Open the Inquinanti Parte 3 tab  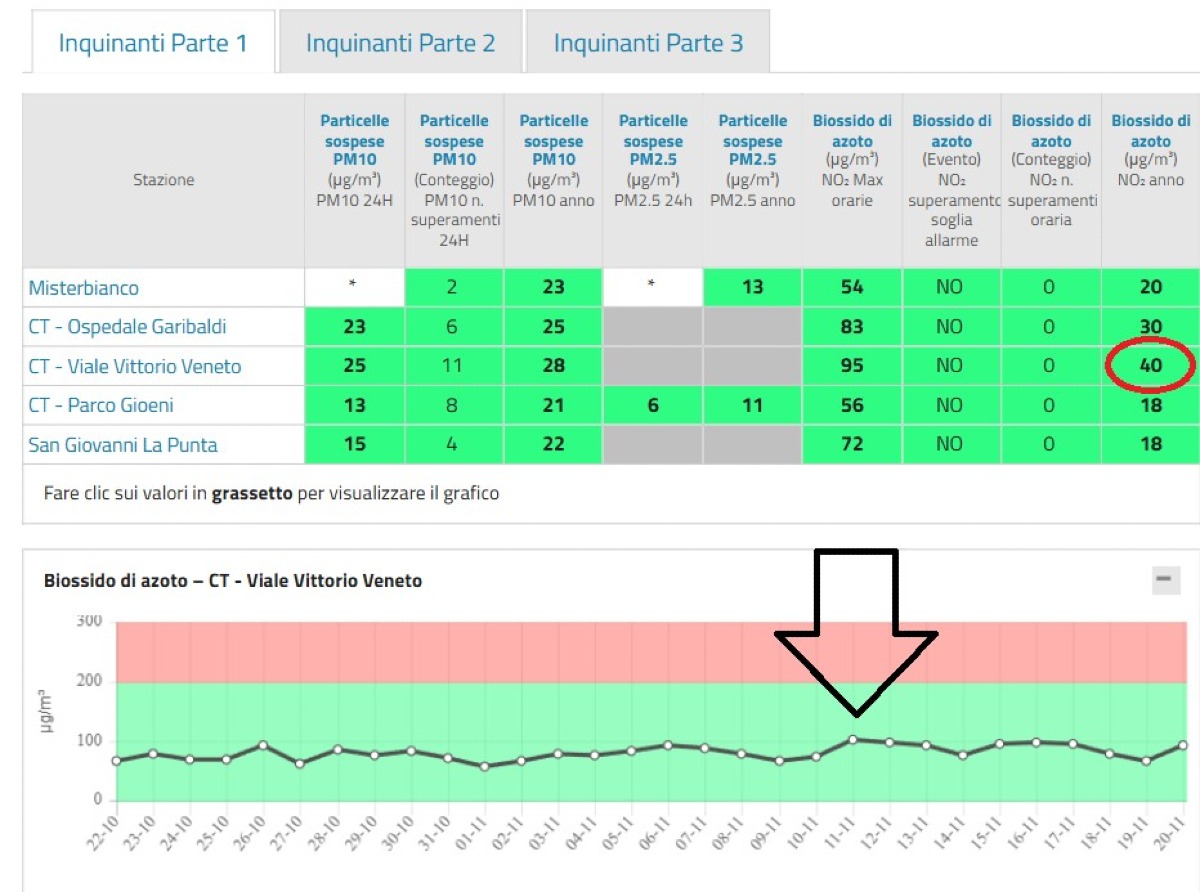(x=648, y=43)
